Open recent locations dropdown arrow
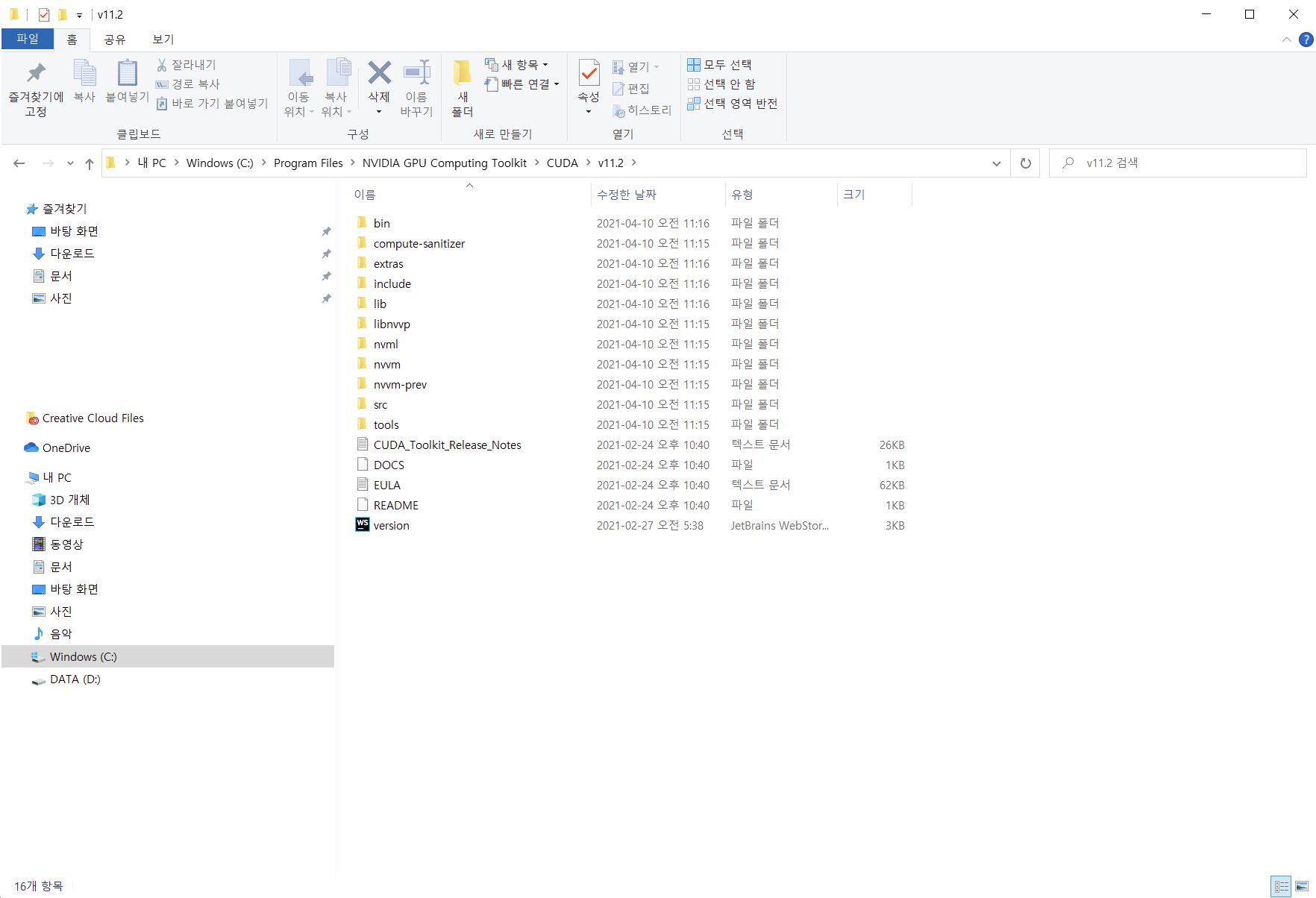 click(x=70, y=163)
